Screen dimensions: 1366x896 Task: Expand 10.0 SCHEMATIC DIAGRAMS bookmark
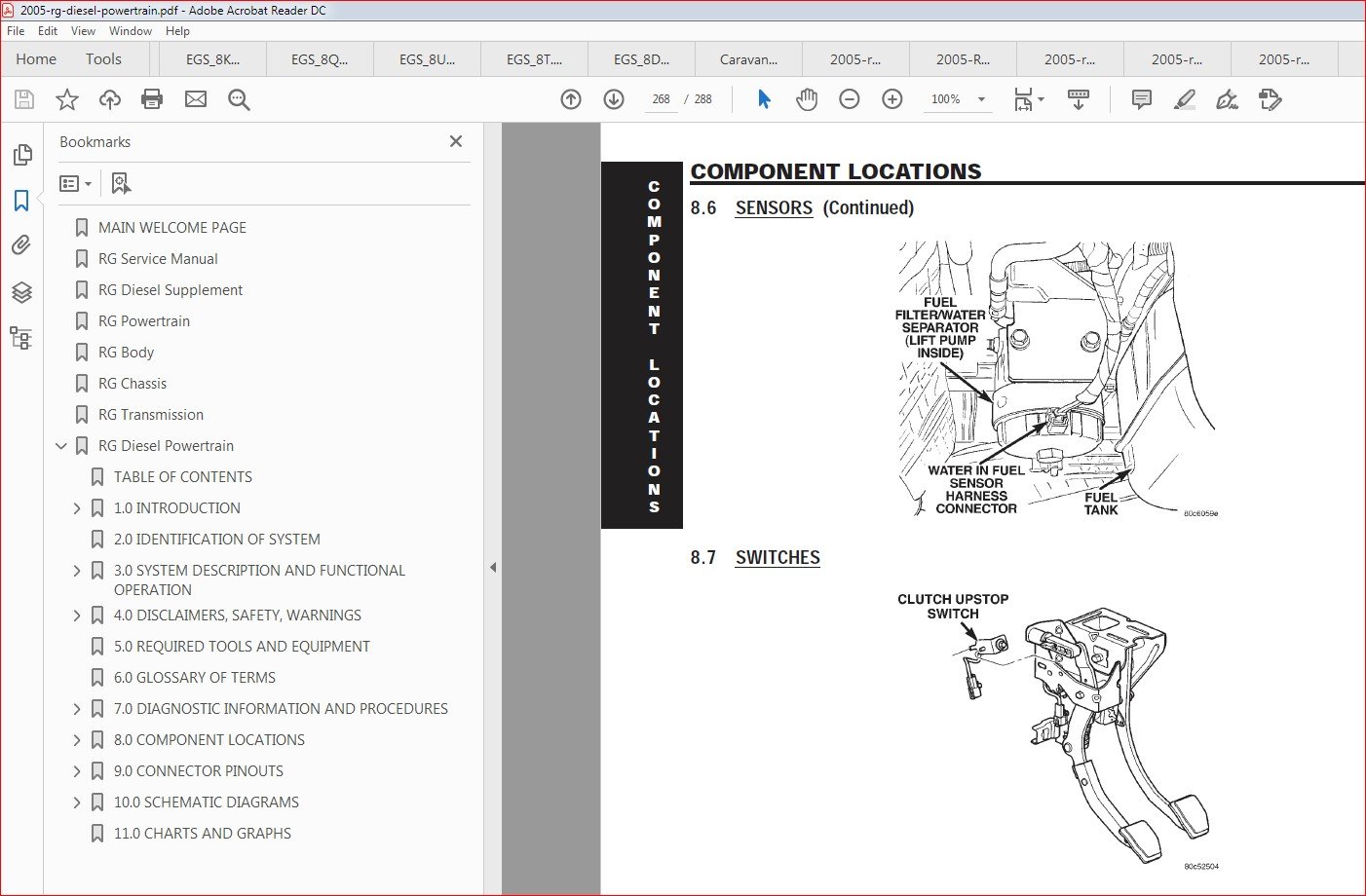77,803
